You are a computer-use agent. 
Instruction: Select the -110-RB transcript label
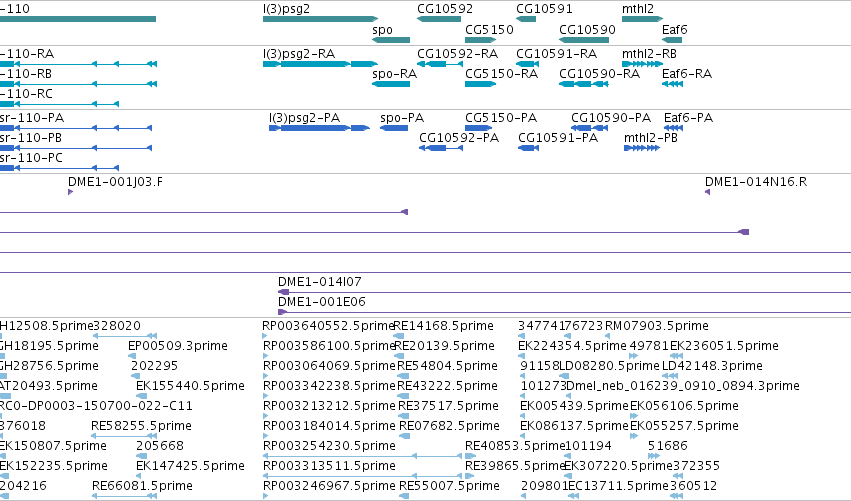[26, 74]
